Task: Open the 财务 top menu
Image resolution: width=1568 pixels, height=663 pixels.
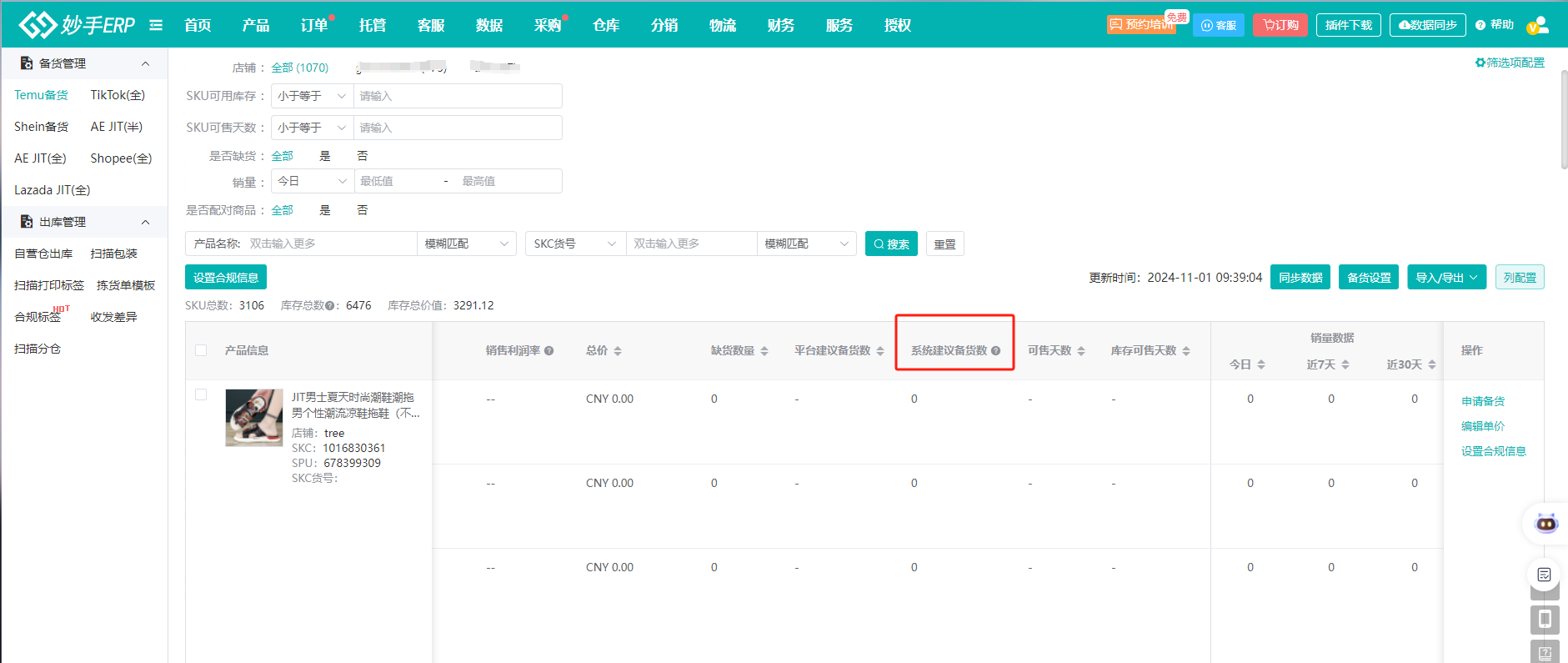Action: (x=781, y=25)
